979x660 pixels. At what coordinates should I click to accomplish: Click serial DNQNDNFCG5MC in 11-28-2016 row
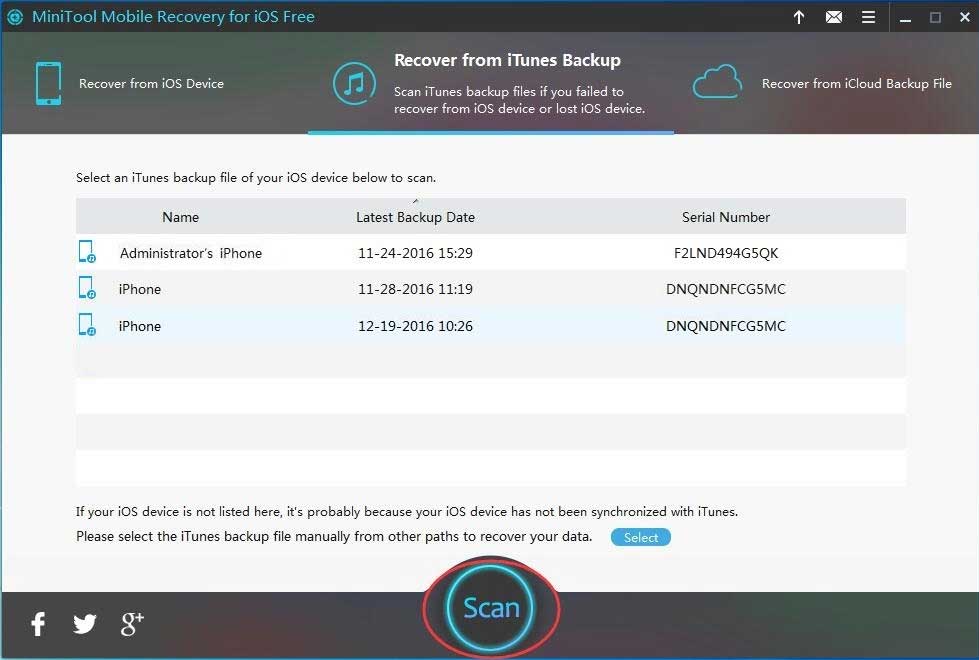(726, 289)
